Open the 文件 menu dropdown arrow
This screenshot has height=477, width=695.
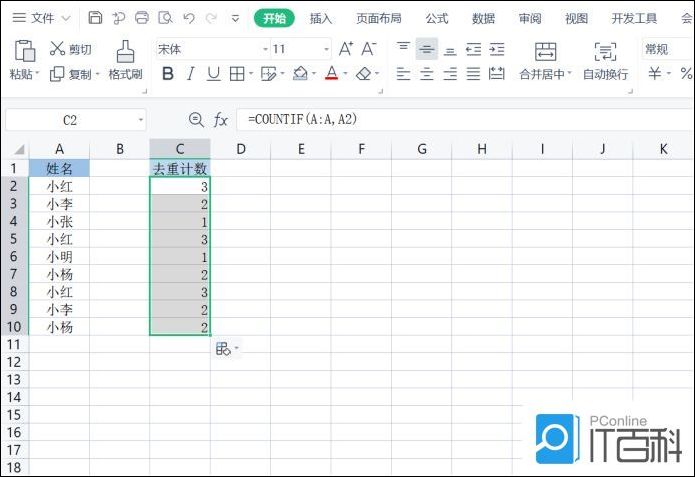pos(66,18)
